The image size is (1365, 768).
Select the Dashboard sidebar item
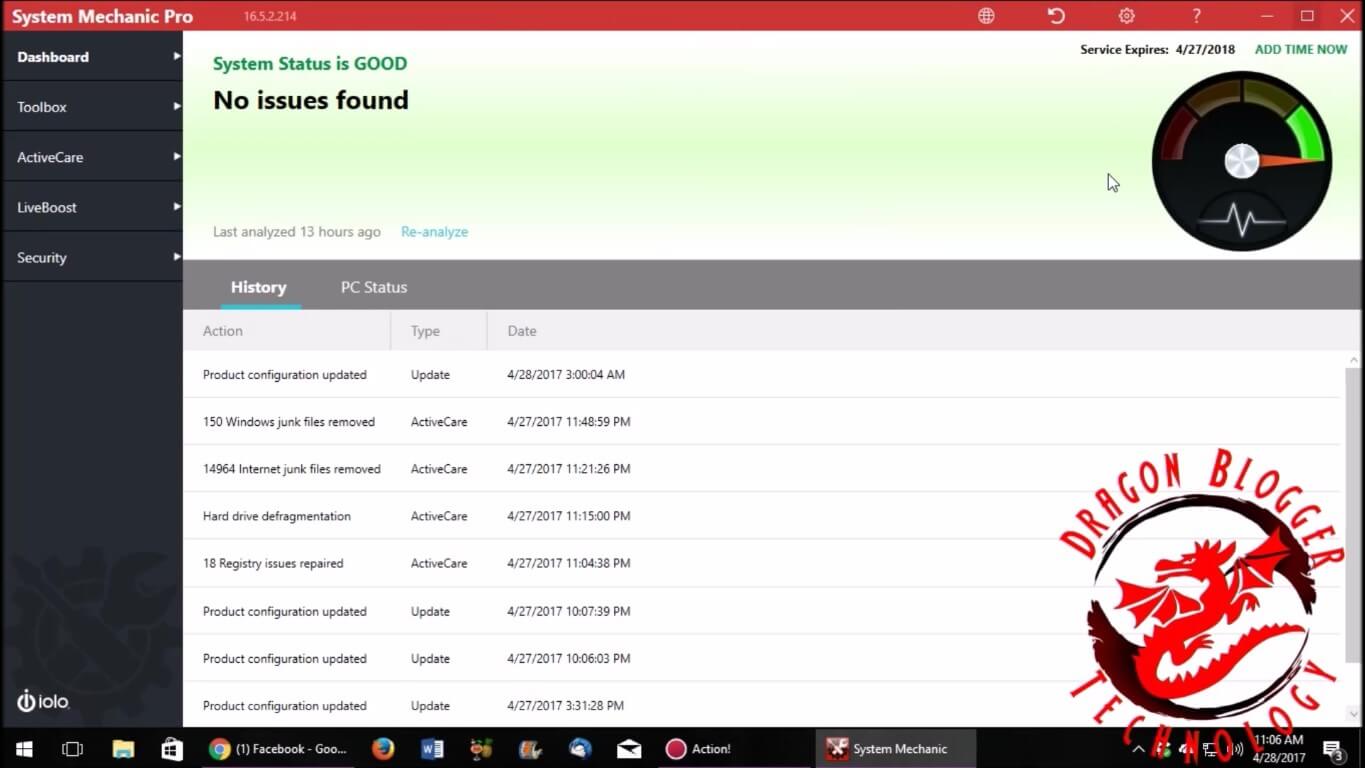[92, 57]
